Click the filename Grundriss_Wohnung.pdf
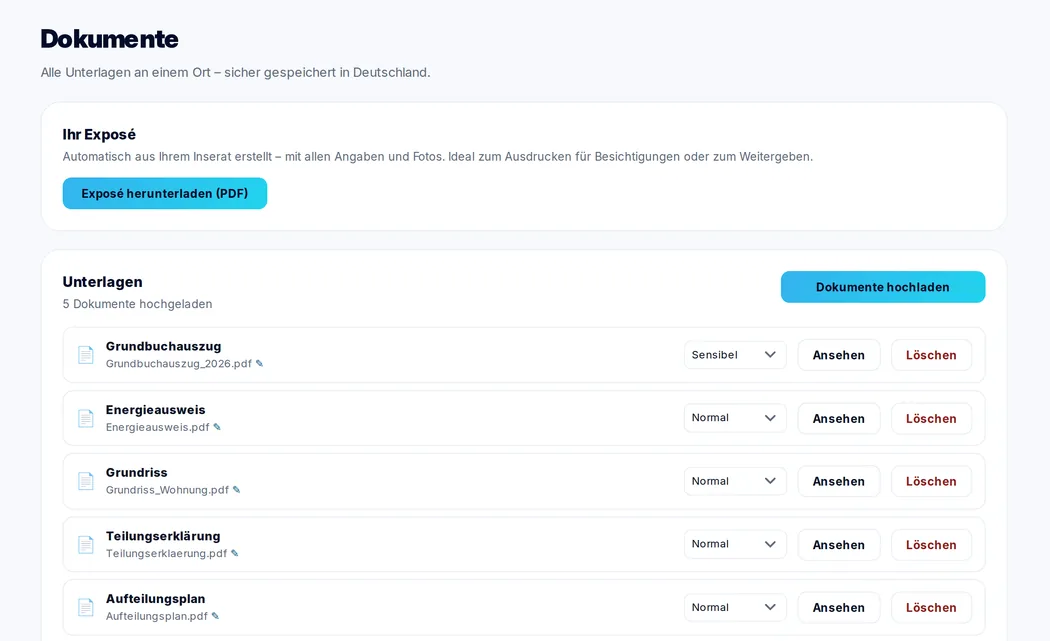The width and height of the screenshot is (1050, 641). 167,490
